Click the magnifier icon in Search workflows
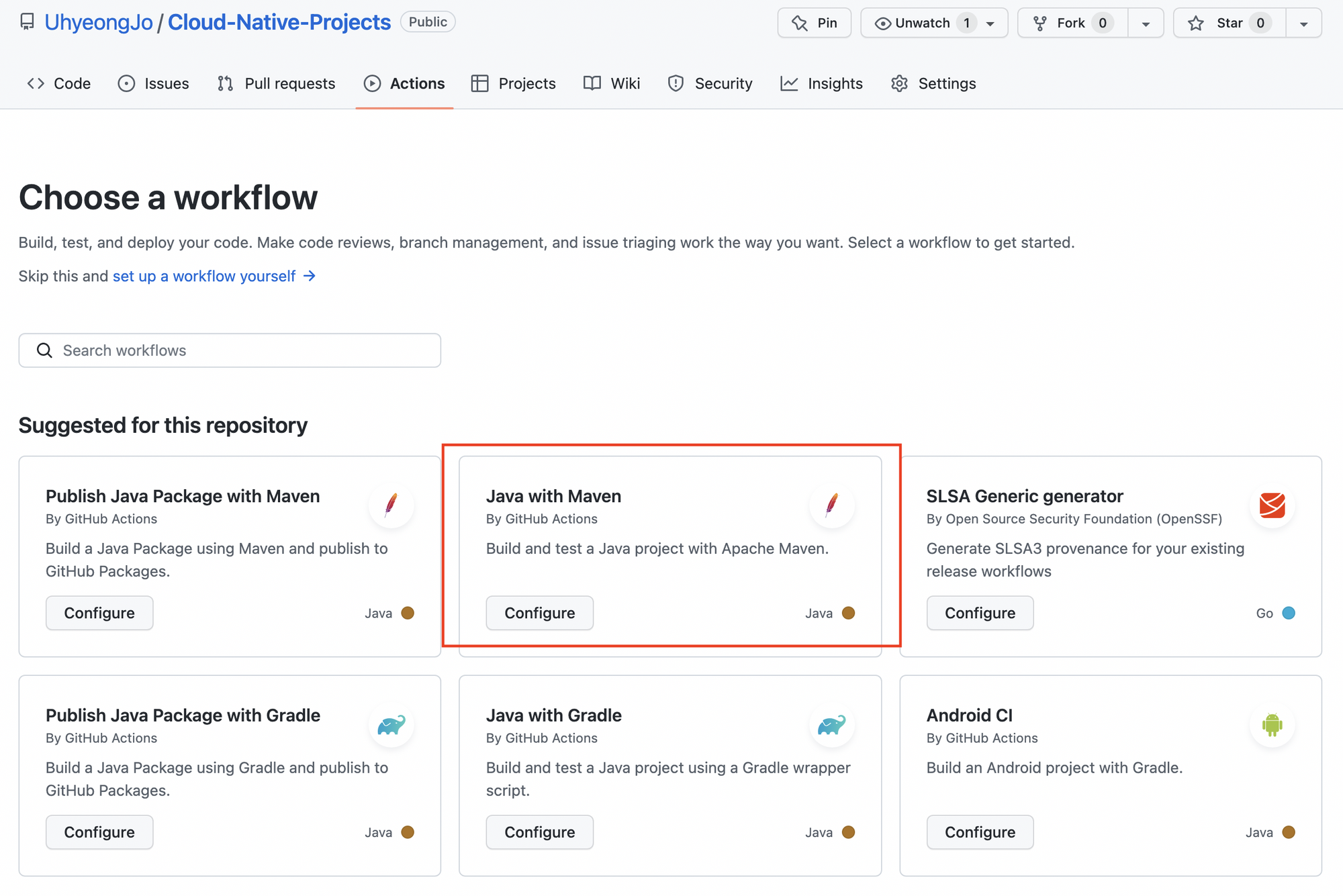The height and width of the screenshot is (896, 1343). pos(44,350)
